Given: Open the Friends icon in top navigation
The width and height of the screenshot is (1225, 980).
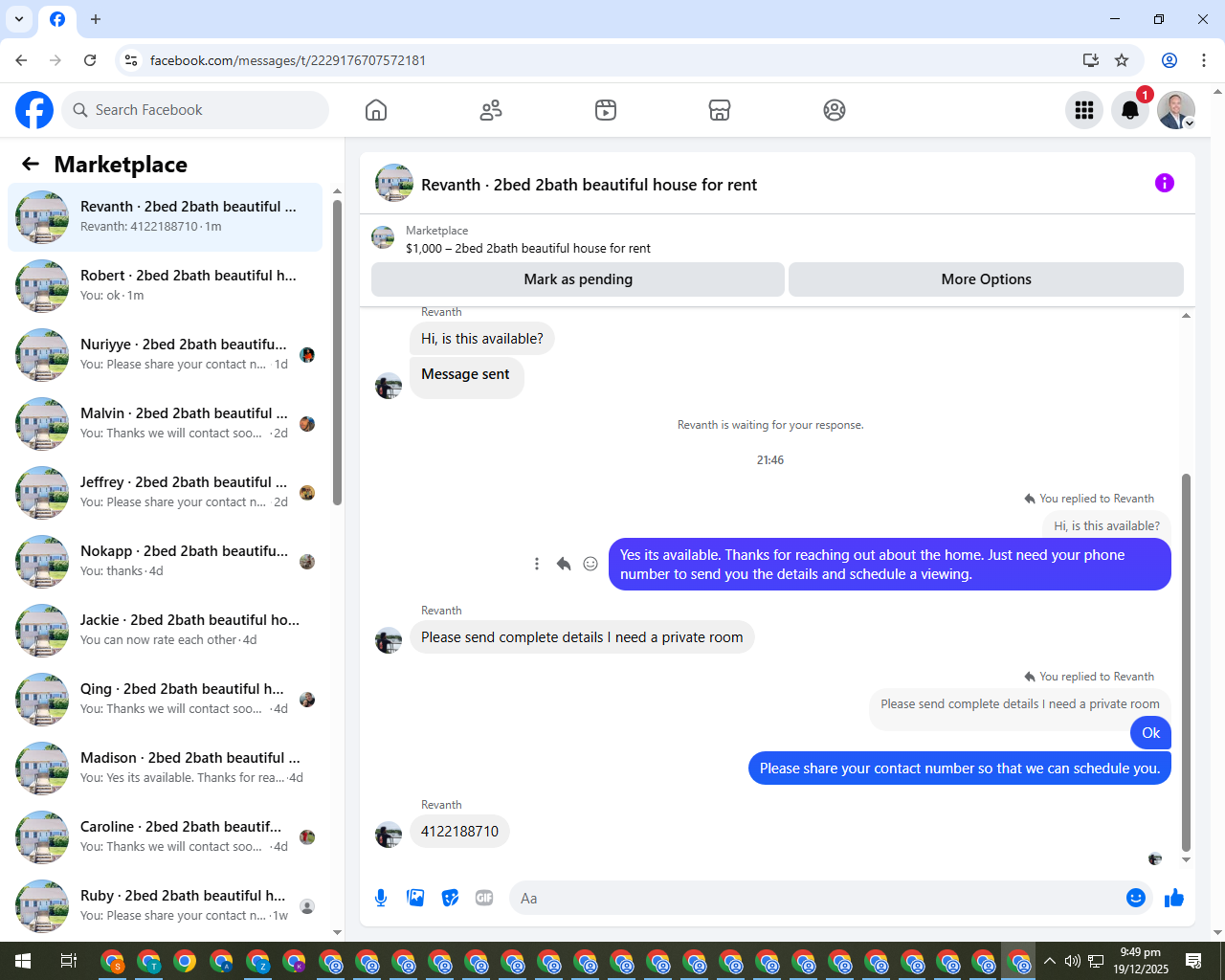Looking at the screenshot, I should (491, 110).
